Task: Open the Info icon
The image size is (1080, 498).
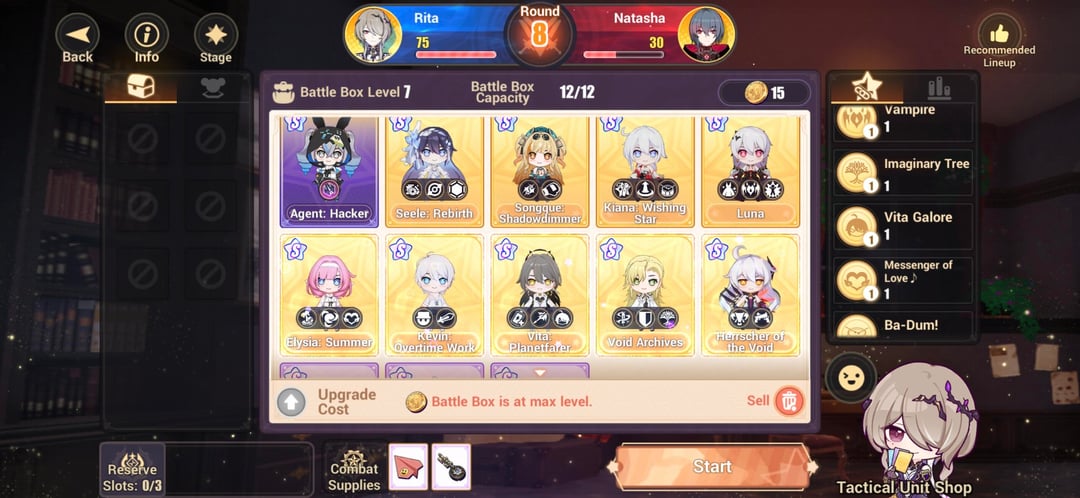Action: 146,34
